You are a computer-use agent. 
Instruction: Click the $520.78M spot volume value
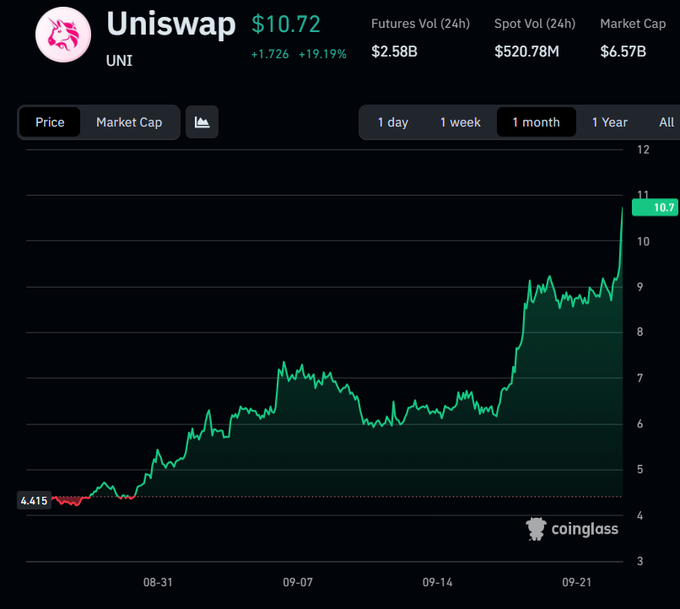(527, 52)
